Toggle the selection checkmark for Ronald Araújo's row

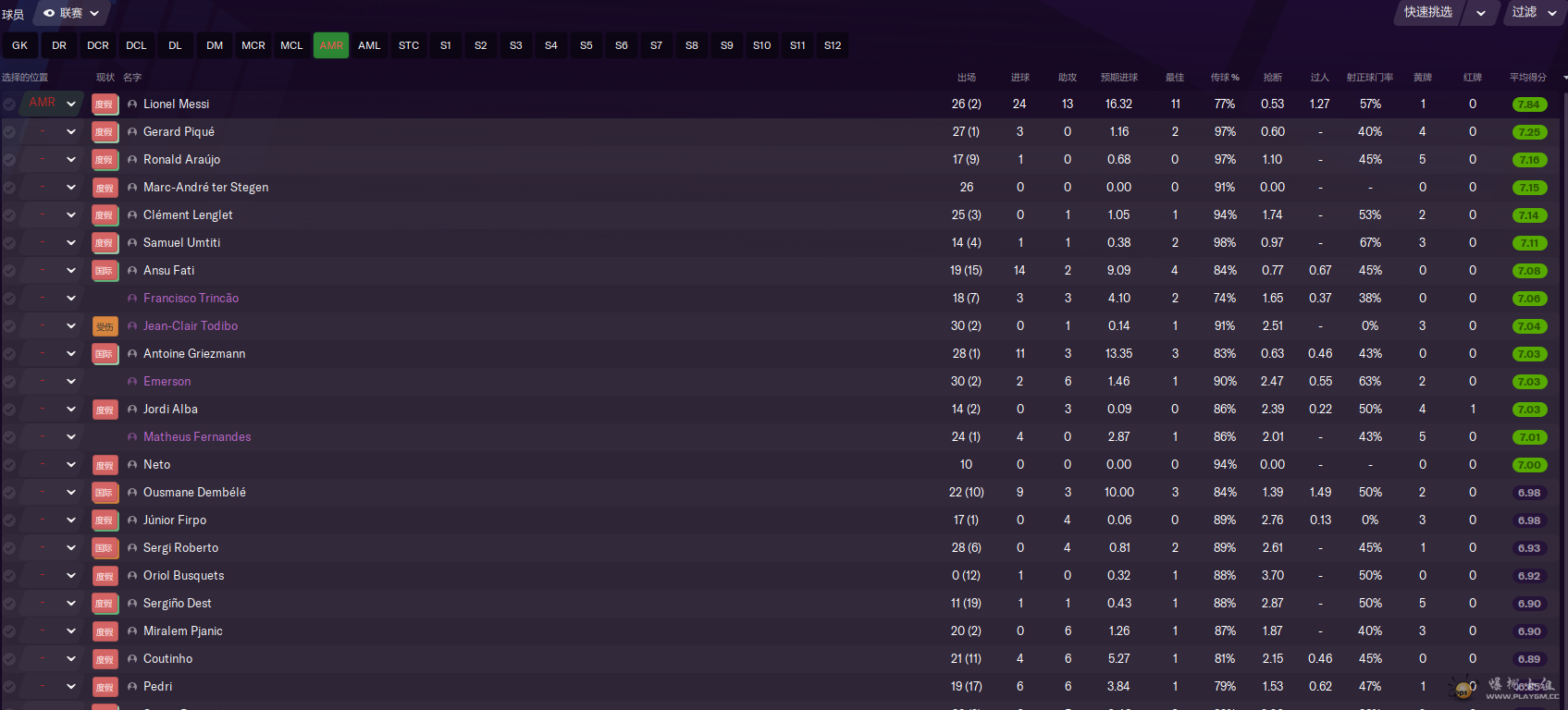point(9,160)
